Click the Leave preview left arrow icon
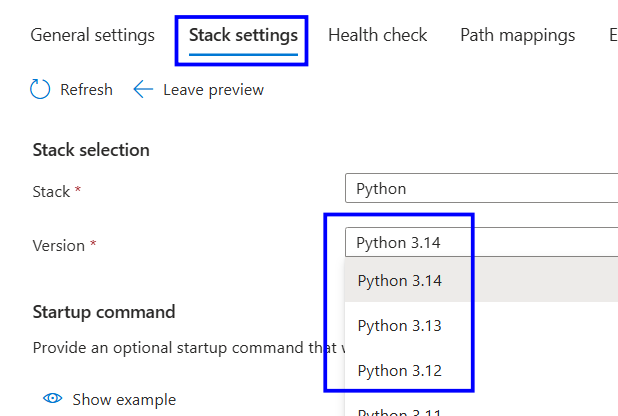Viewport: 618px width, 416px height. pyautogui.click(x=143, y=89)
